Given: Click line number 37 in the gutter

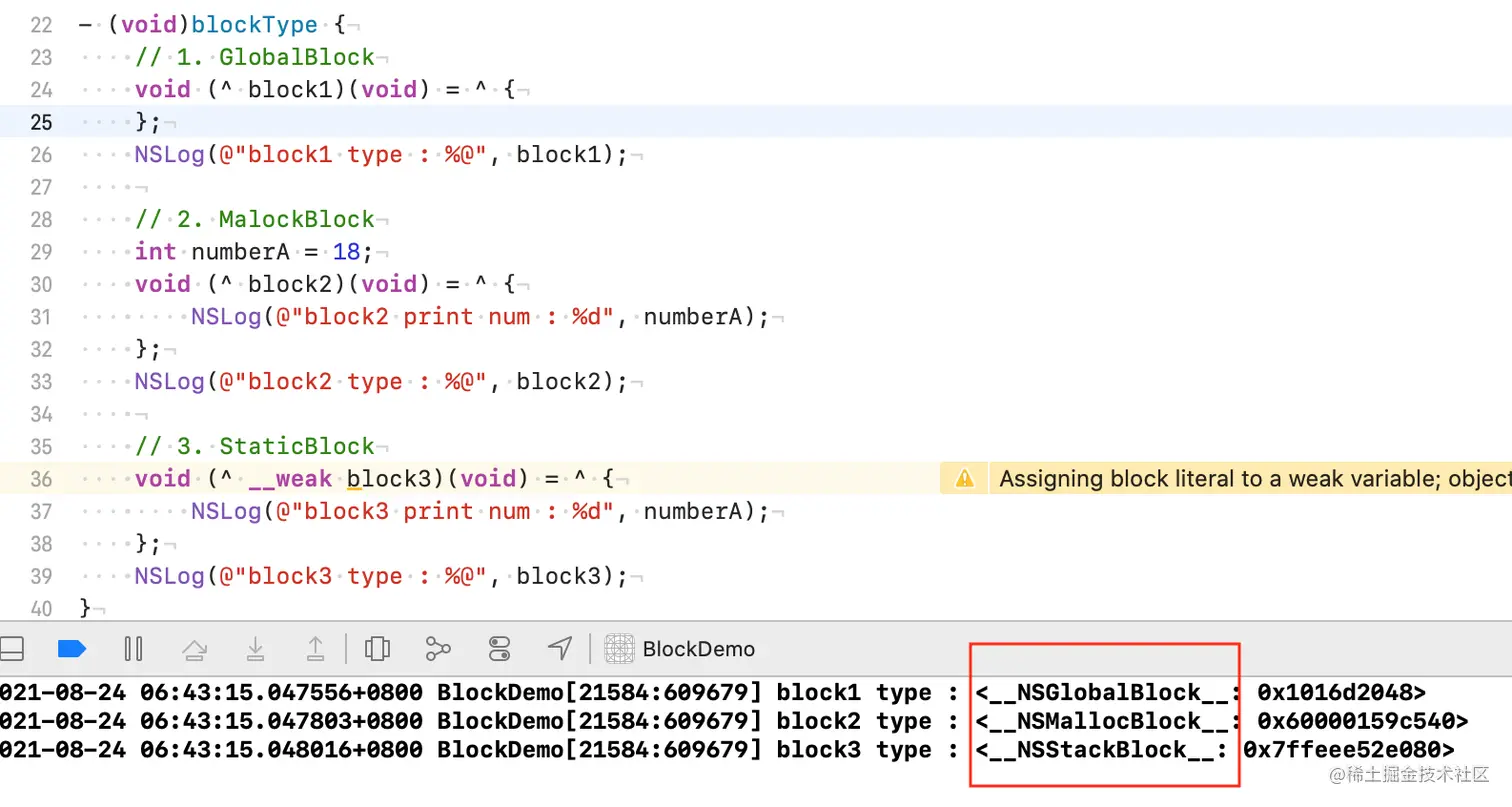Looking at the screenshot, I should pyautogui.click(x=41, y=511).
